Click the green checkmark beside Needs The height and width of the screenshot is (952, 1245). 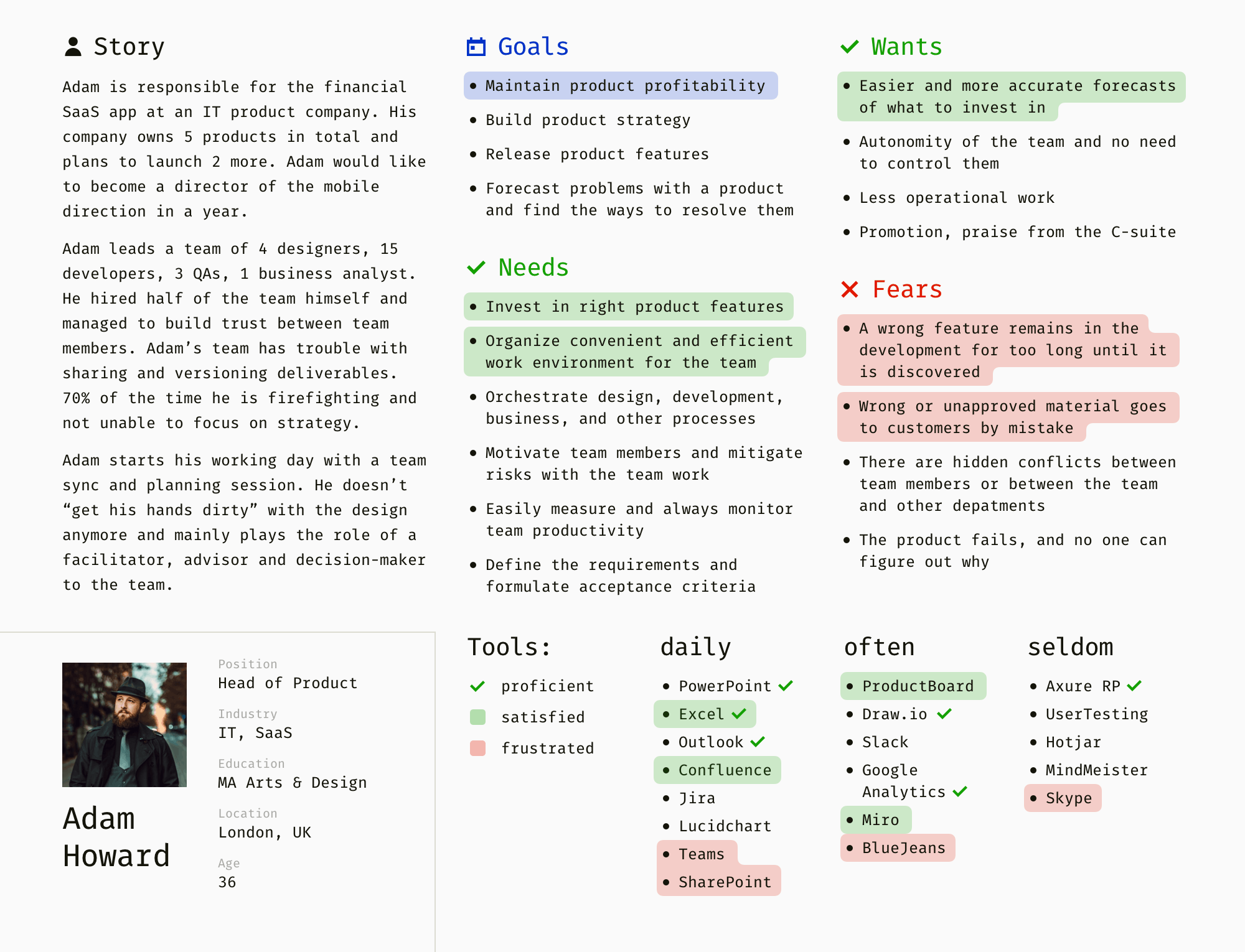click(476, 268)
